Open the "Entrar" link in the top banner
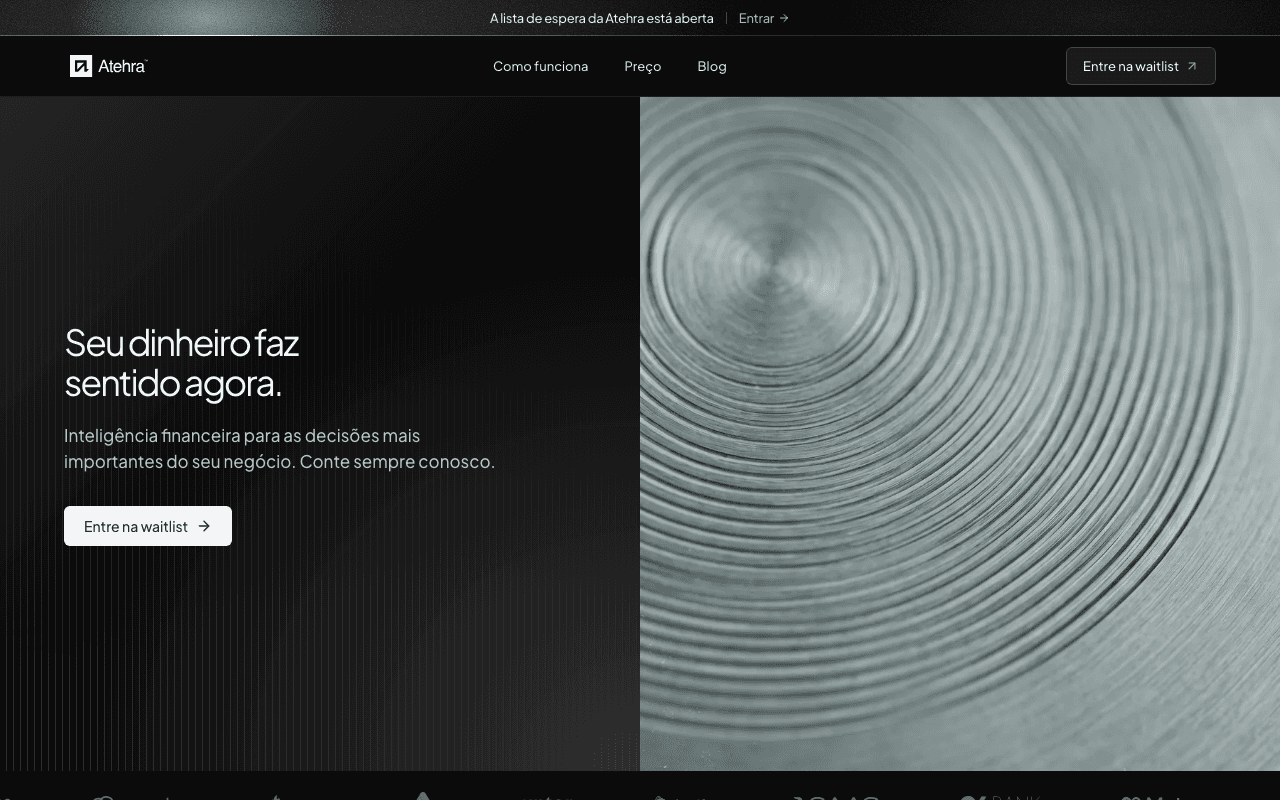Viewport: 1280px width, 800px height. [764, 18]
